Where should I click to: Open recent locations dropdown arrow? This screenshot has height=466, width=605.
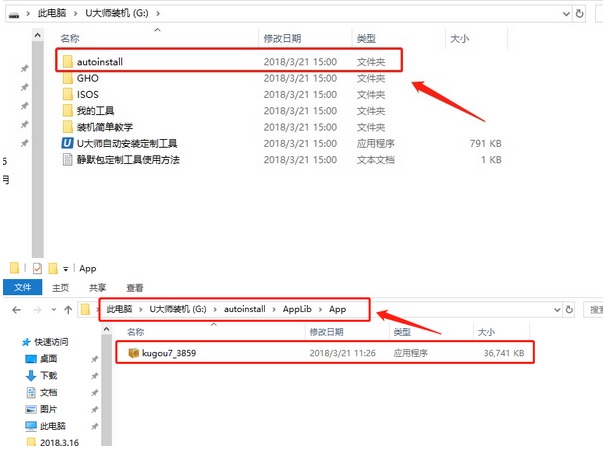[x=54, y=309]
